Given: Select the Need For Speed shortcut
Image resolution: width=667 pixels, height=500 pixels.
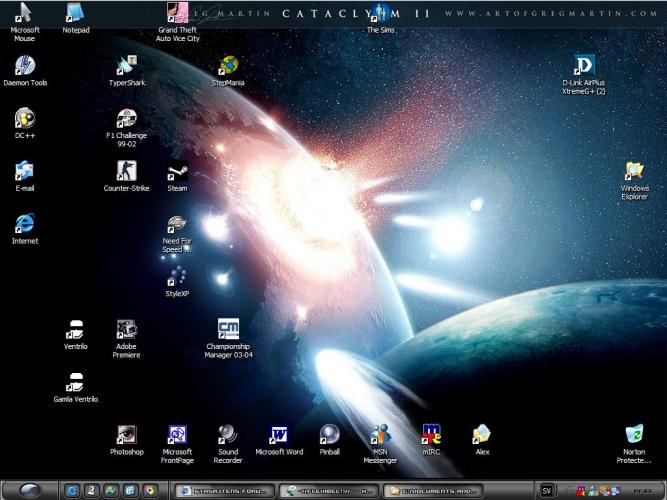Looking at the screenshot, I should pos(177,224).
